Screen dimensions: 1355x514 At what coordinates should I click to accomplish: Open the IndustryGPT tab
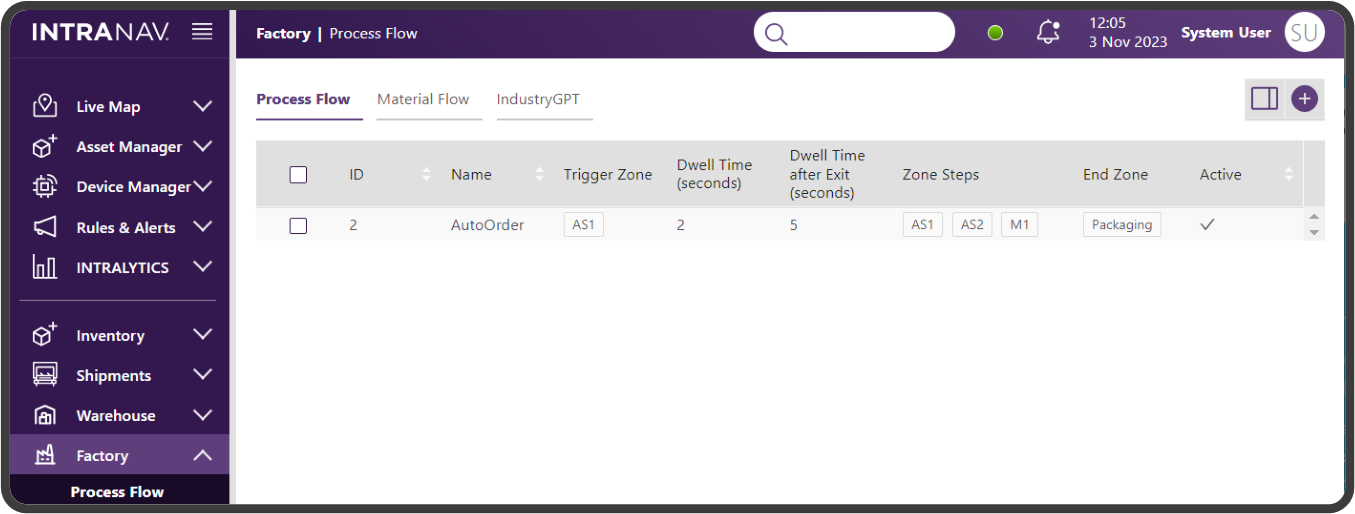(x=538, y=99)
